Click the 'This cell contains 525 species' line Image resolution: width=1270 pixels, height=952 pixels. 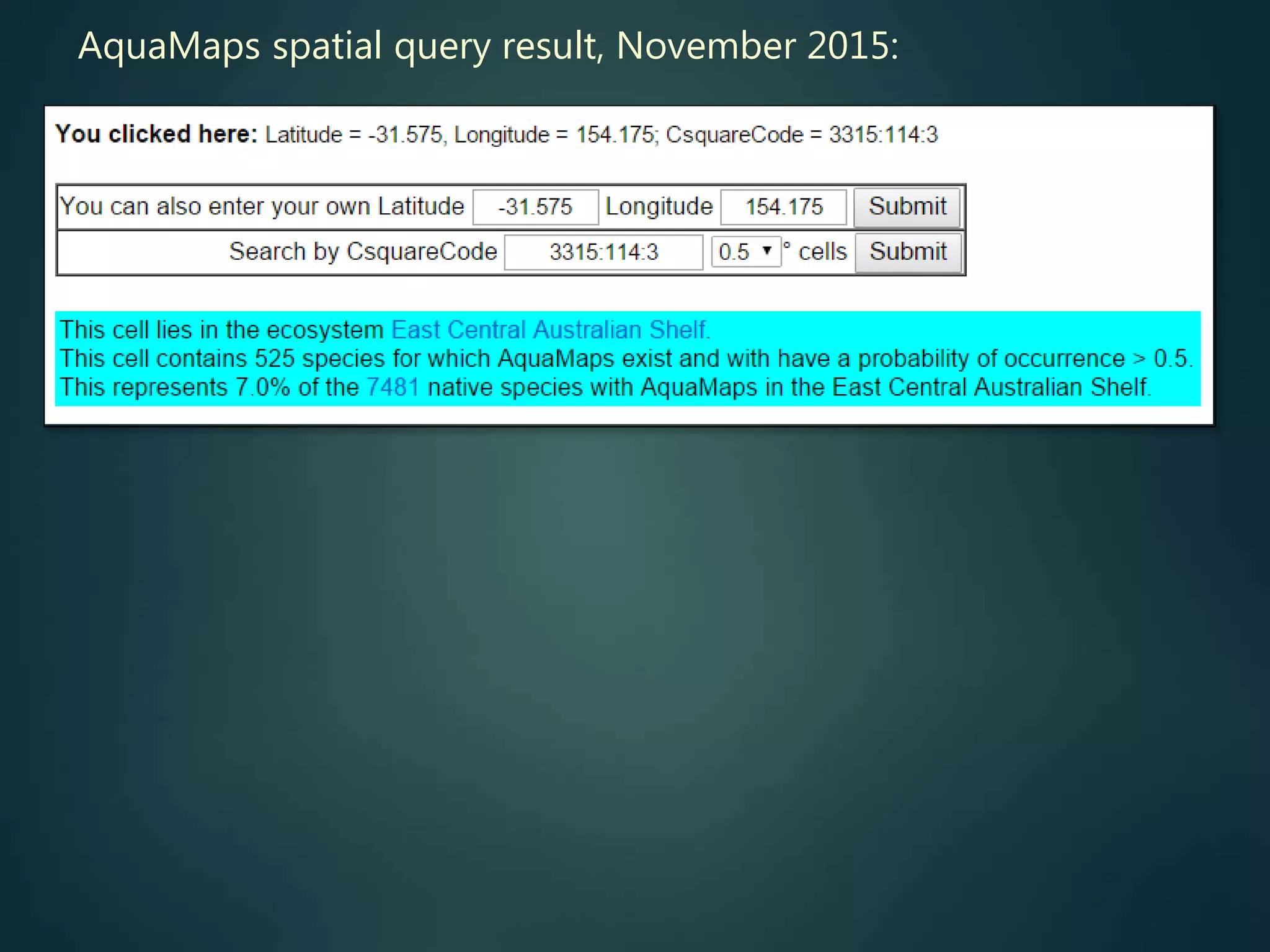click(626, 359)
